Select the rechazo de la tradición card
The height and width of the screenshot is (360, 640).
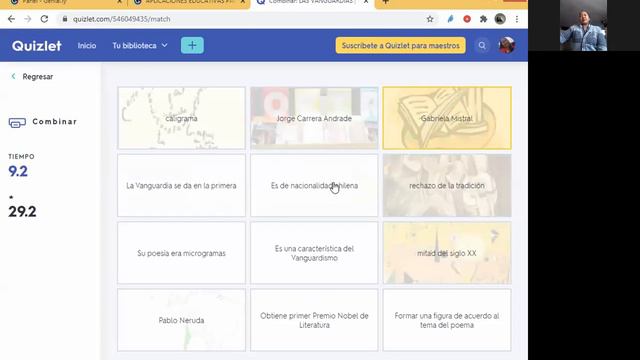point(447,185)
